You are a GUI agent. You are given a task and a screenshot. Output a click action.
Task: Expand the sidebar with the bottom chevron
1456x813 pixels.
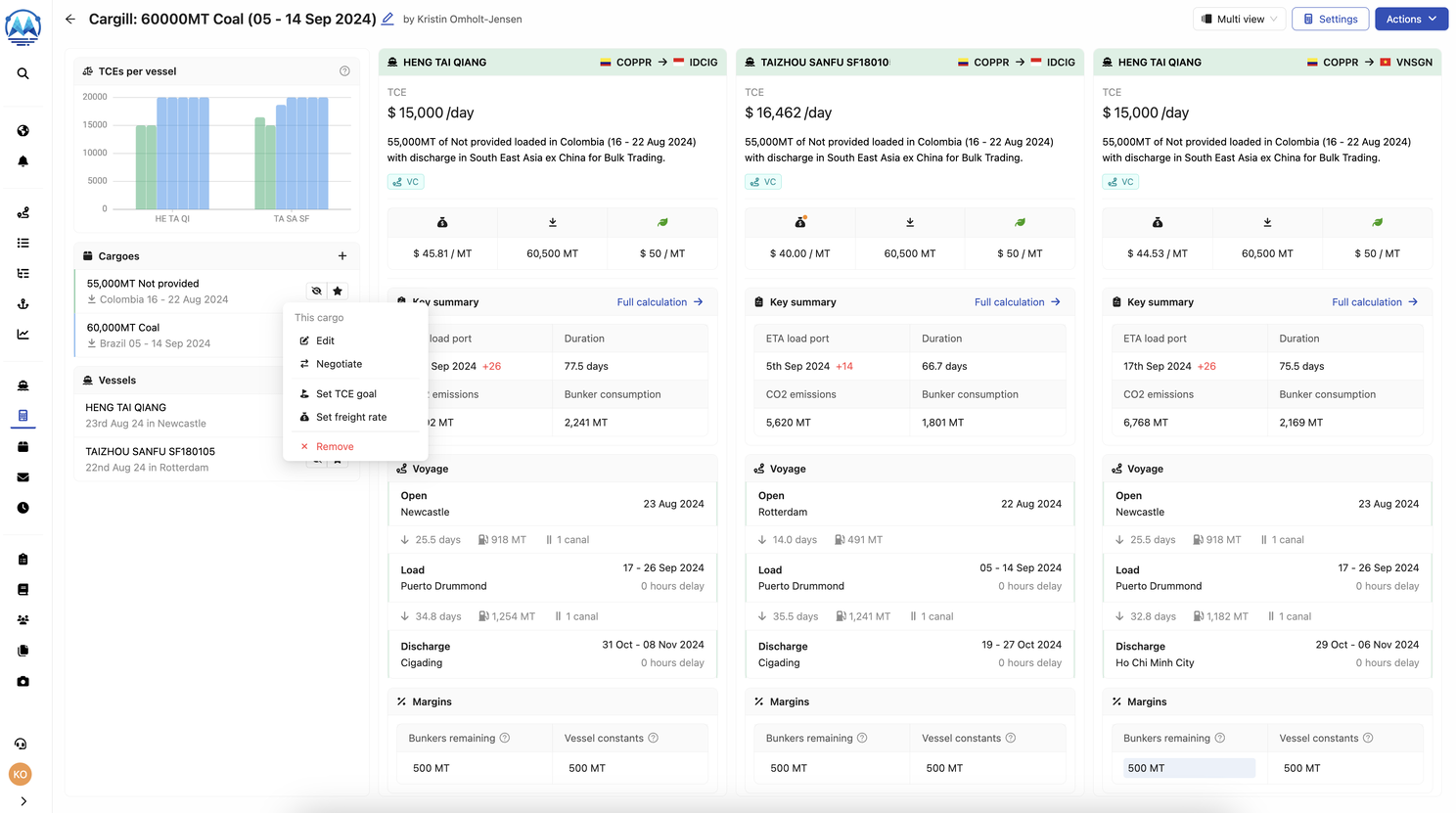23,801
